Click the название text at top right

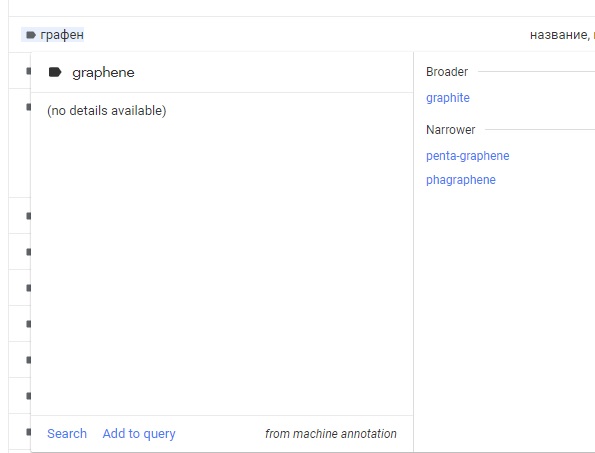point(559,35)
